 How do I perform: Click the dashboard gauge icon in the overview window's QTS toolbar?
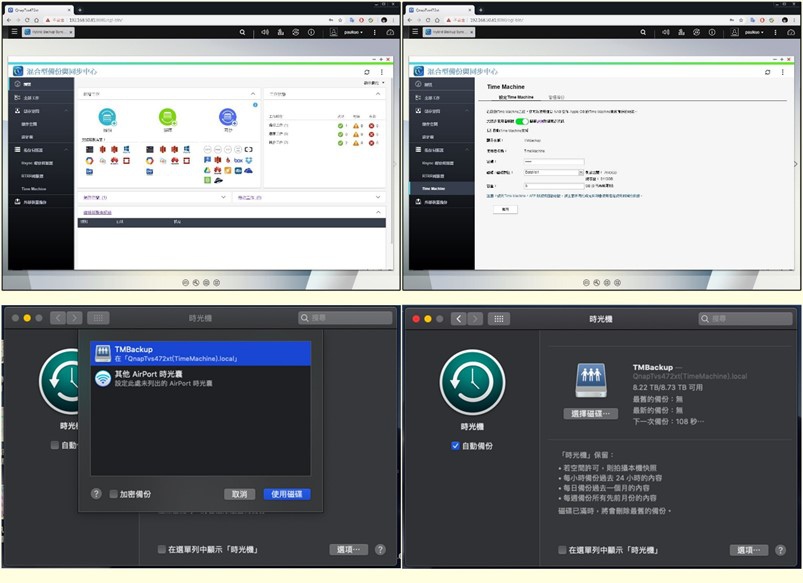pyautogui.click(x=390, y=32)
